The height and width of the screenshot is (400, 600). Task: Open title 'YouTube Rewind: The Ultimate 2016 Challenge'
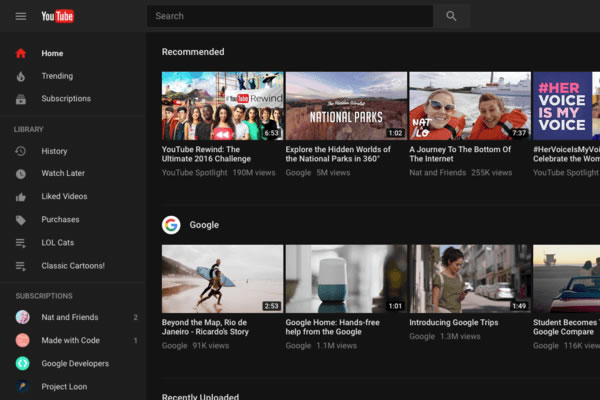coord(206,154)
